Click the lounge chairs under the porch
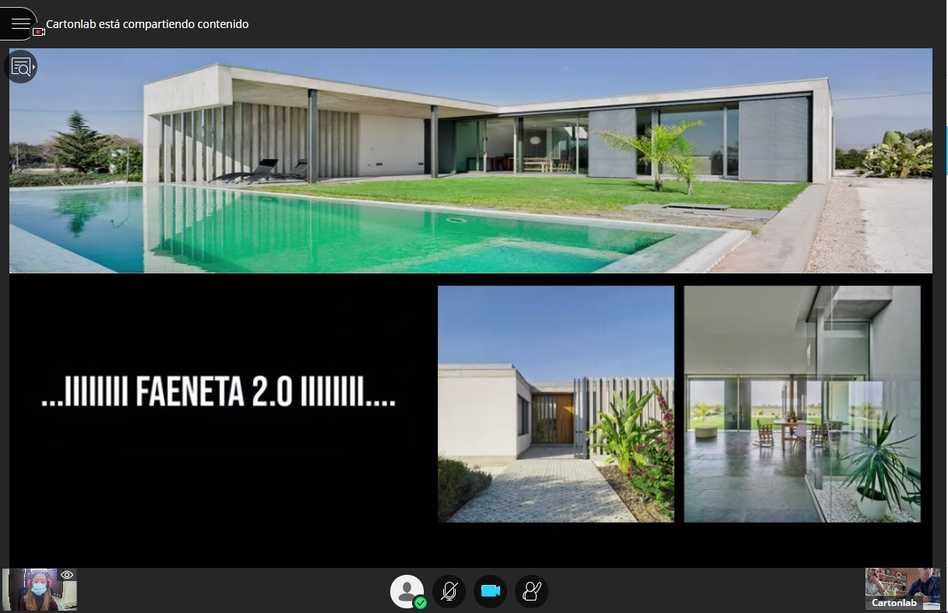Image resolution: width=948 pixels, height=613 pixels. click(262, 170)
